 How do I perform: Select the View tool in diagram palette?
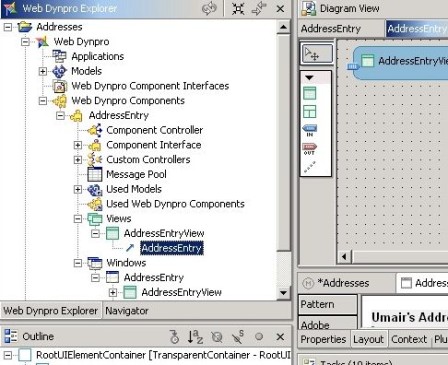click(309, 93)
